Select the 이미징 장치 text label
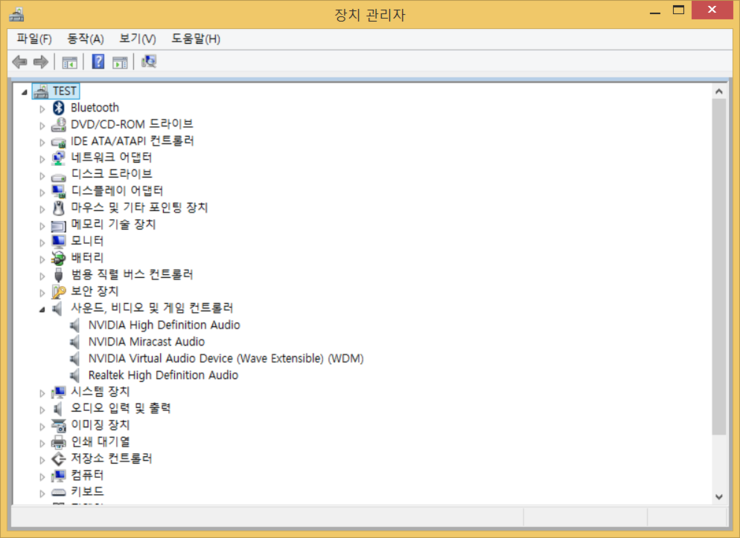Screen dimensions: 740x538 click(x=100, y=425)
